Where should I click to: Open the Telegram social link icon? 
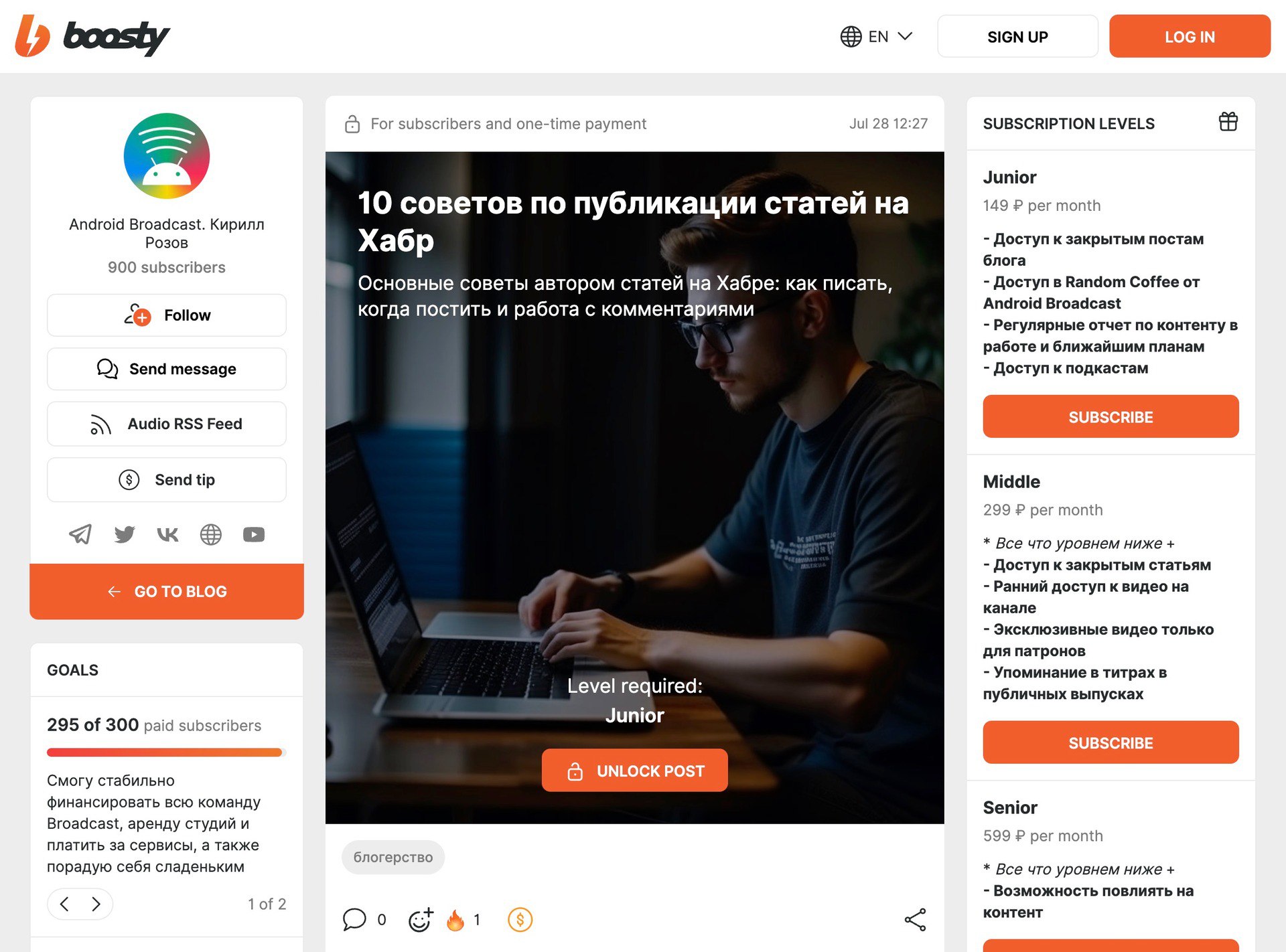(x=80, y=534)
